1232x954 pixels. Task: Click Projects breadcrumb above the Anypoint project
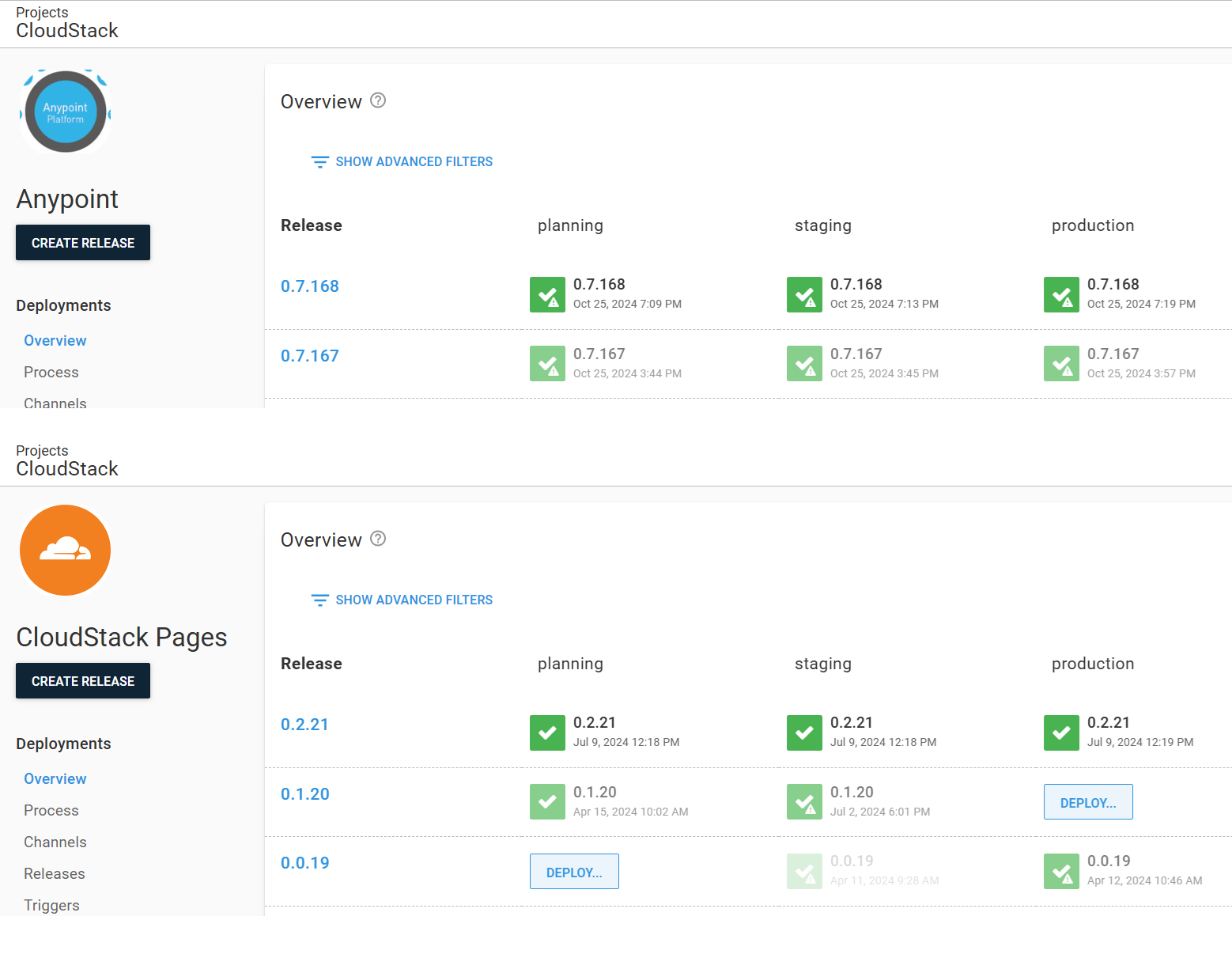tap(42, 13)
